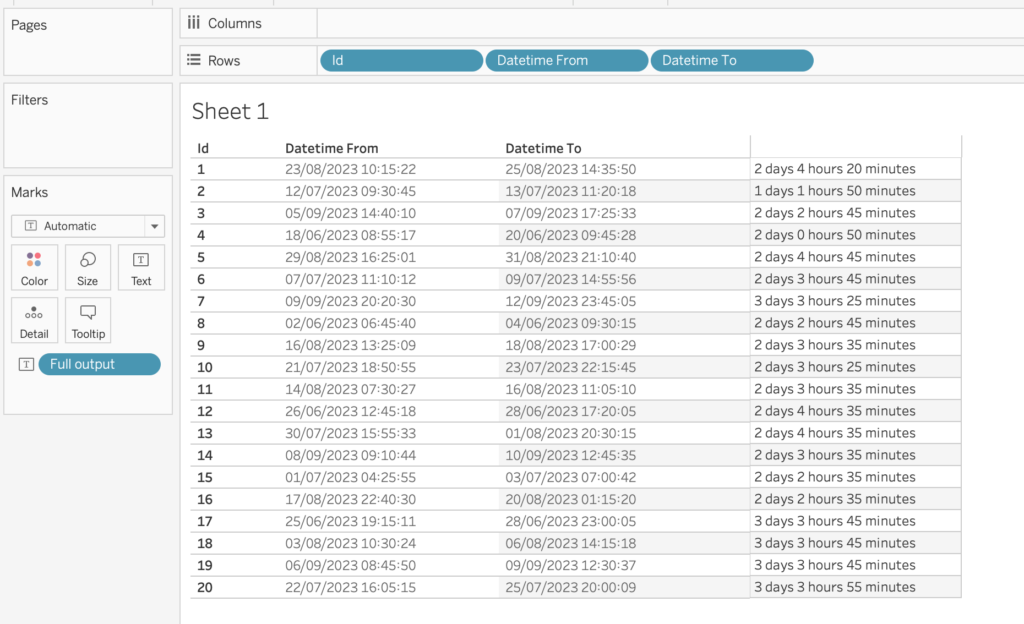1024x624 pixels.
Task: Click the Id column header
Action: pos(203,148)
